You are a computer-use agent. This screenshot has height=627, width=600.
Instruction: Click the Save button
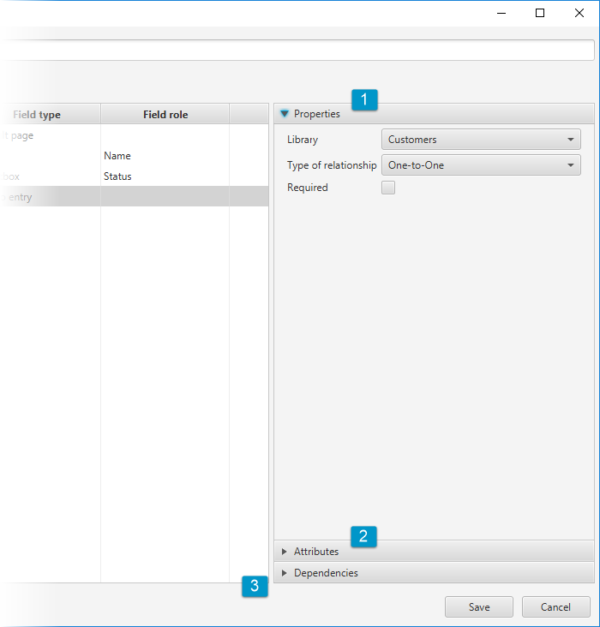pyautogui.click(x=479, y=607)
